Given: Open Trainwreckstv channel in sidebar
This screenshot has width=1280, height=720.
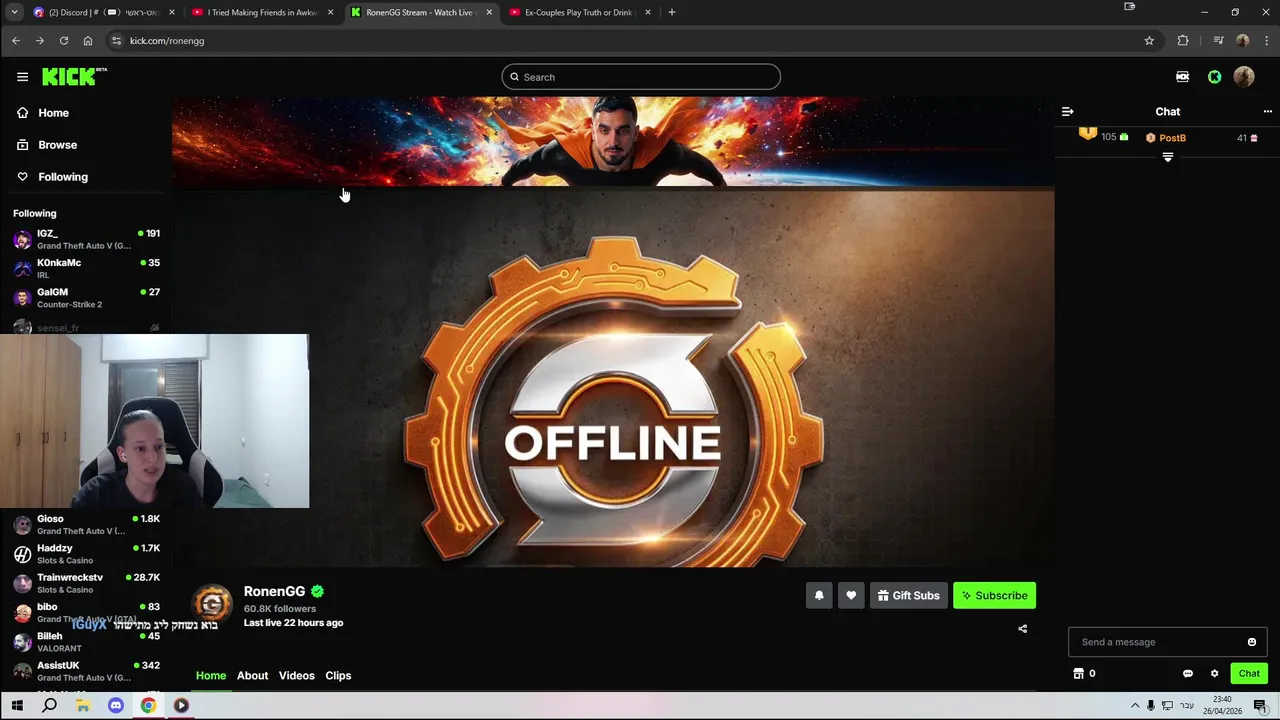Looking at the screenshot, I should (86, 583).
